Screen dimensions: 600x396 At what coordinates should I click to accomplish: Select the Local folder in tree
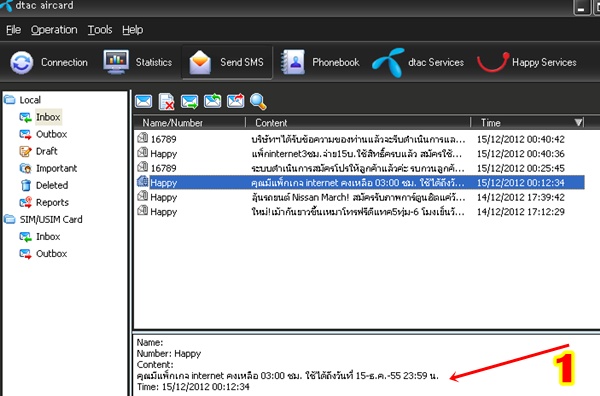point(30,100)
